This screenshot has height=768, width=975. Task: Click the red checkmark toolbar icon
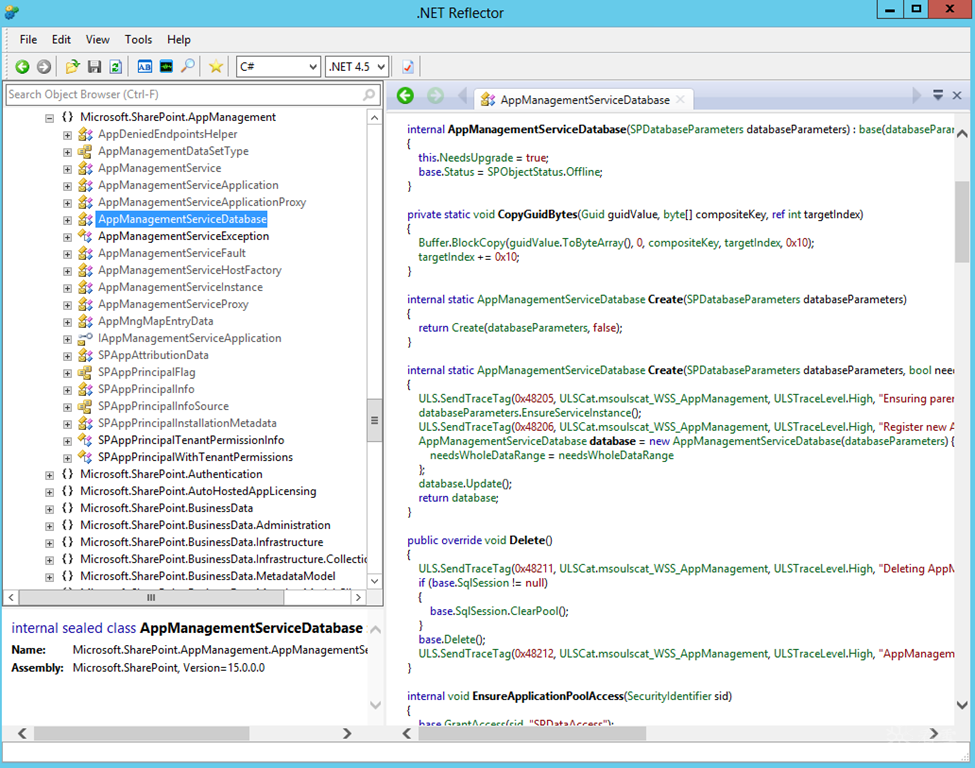(x=408, y=67)
